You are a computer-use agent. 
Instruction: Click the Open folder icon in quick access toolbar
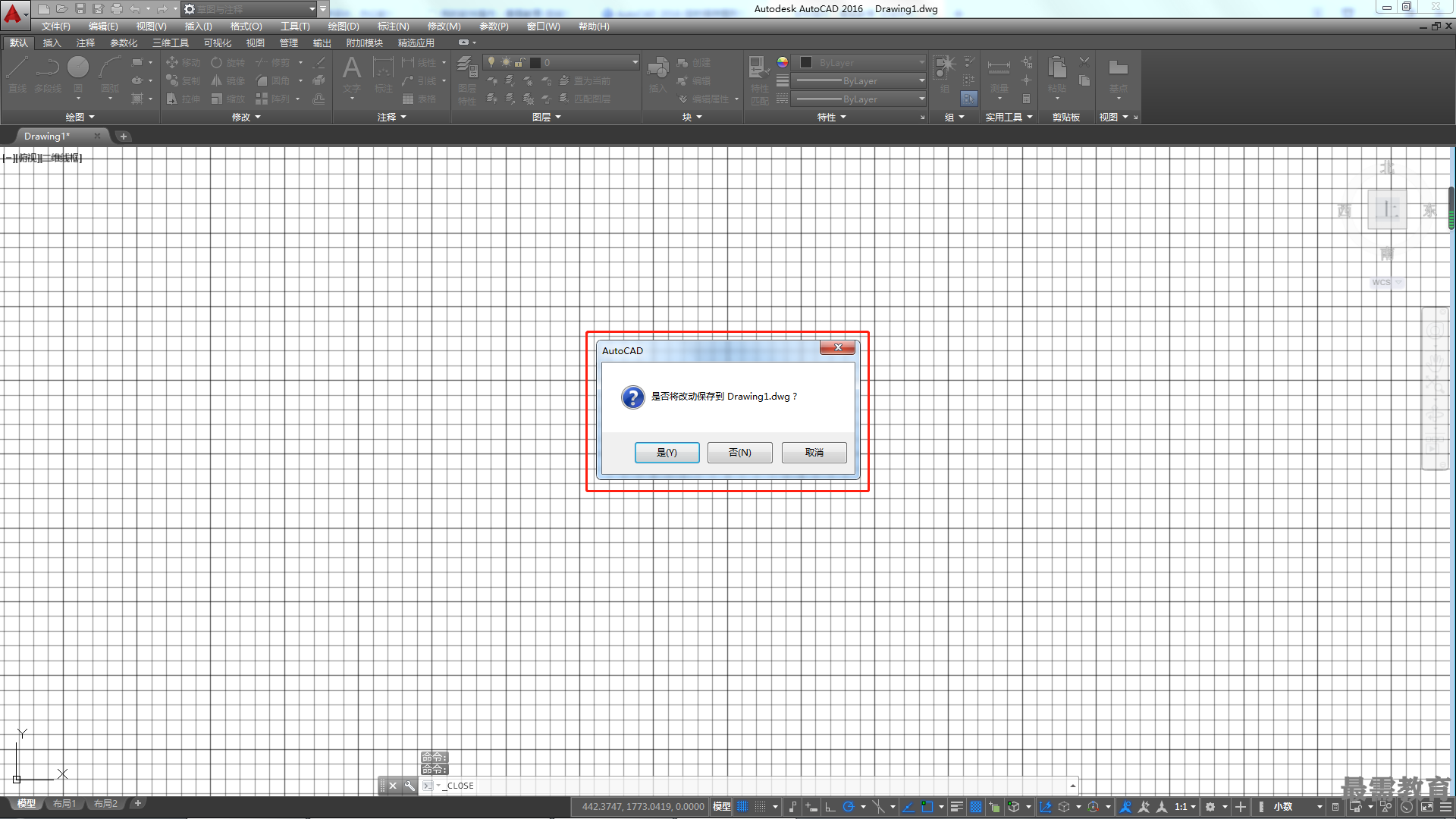click(x=61, y=9)
